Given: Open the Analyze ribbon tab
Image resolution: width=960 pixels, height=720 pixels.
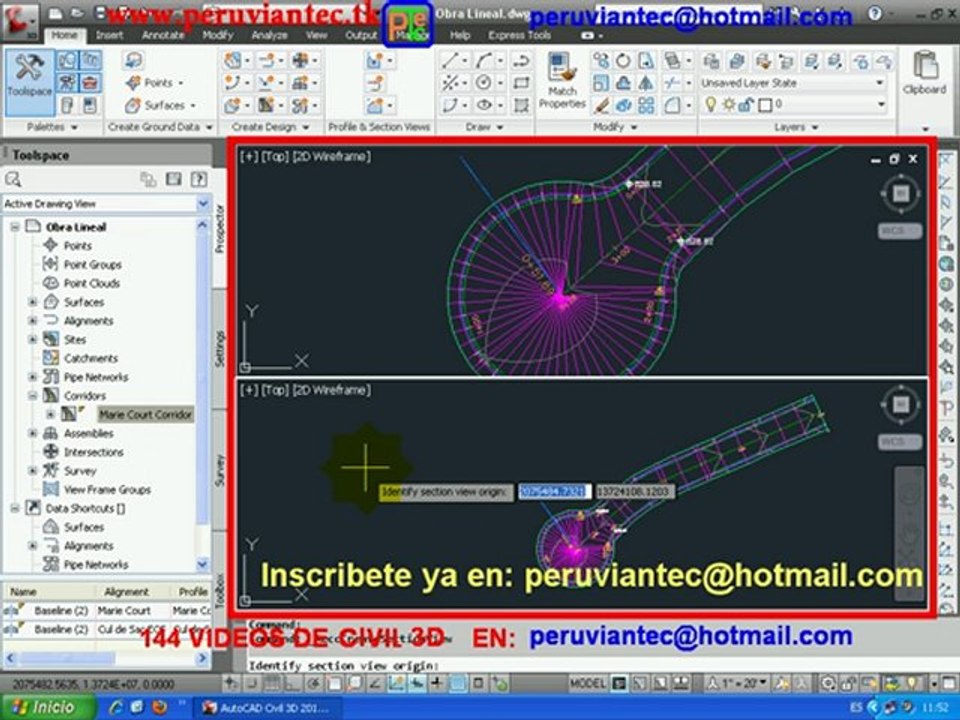Looking at the screenshot, I should pyautogui.click(x=269, y=36).
